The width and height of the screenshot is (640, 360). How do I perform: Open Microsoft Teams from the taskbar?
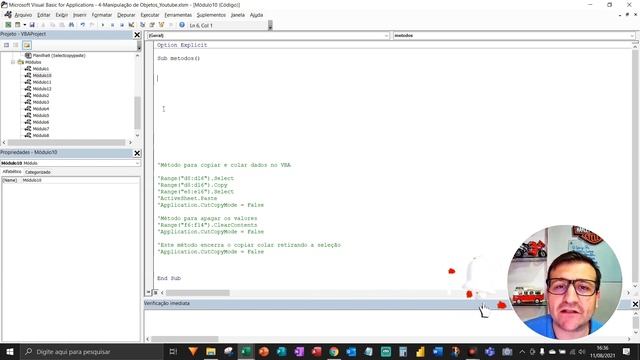point(489,351)
